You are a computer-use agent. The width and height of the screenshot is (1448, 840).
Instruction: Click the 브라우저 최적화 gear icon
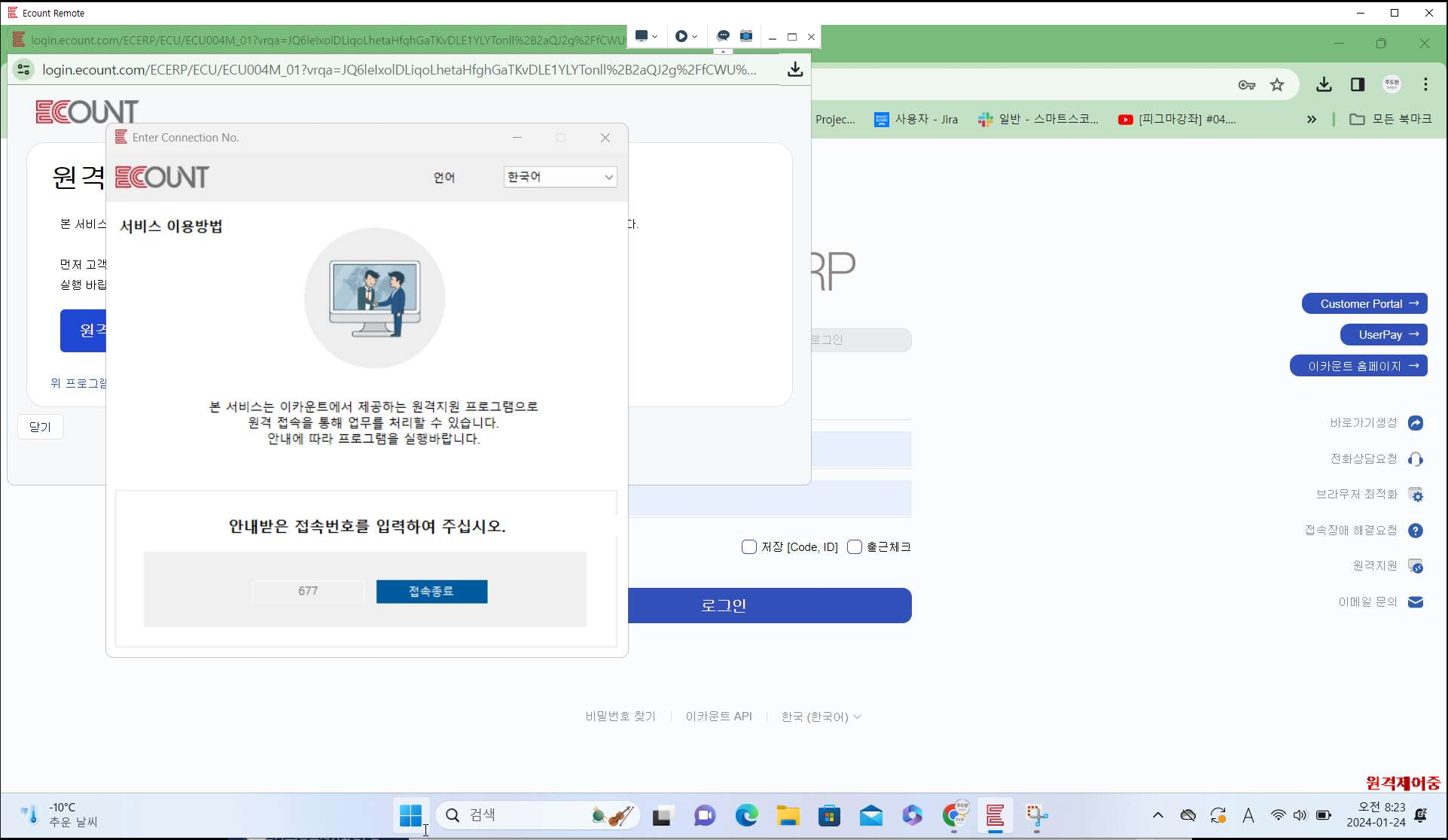tap(1415, 495)
